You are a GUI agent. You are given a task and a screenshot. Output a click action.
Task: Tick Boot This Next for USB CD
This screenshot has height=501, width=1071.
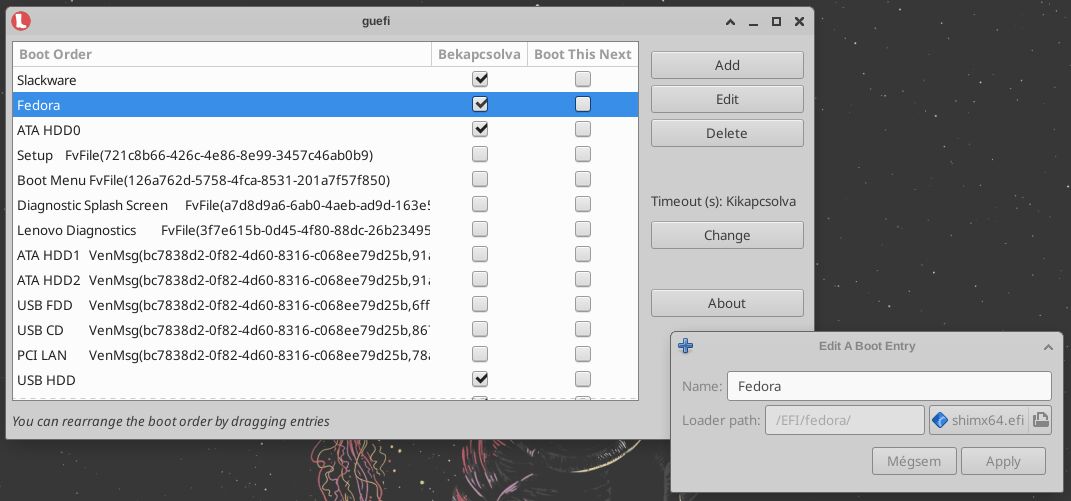click(x=583, y=329)
